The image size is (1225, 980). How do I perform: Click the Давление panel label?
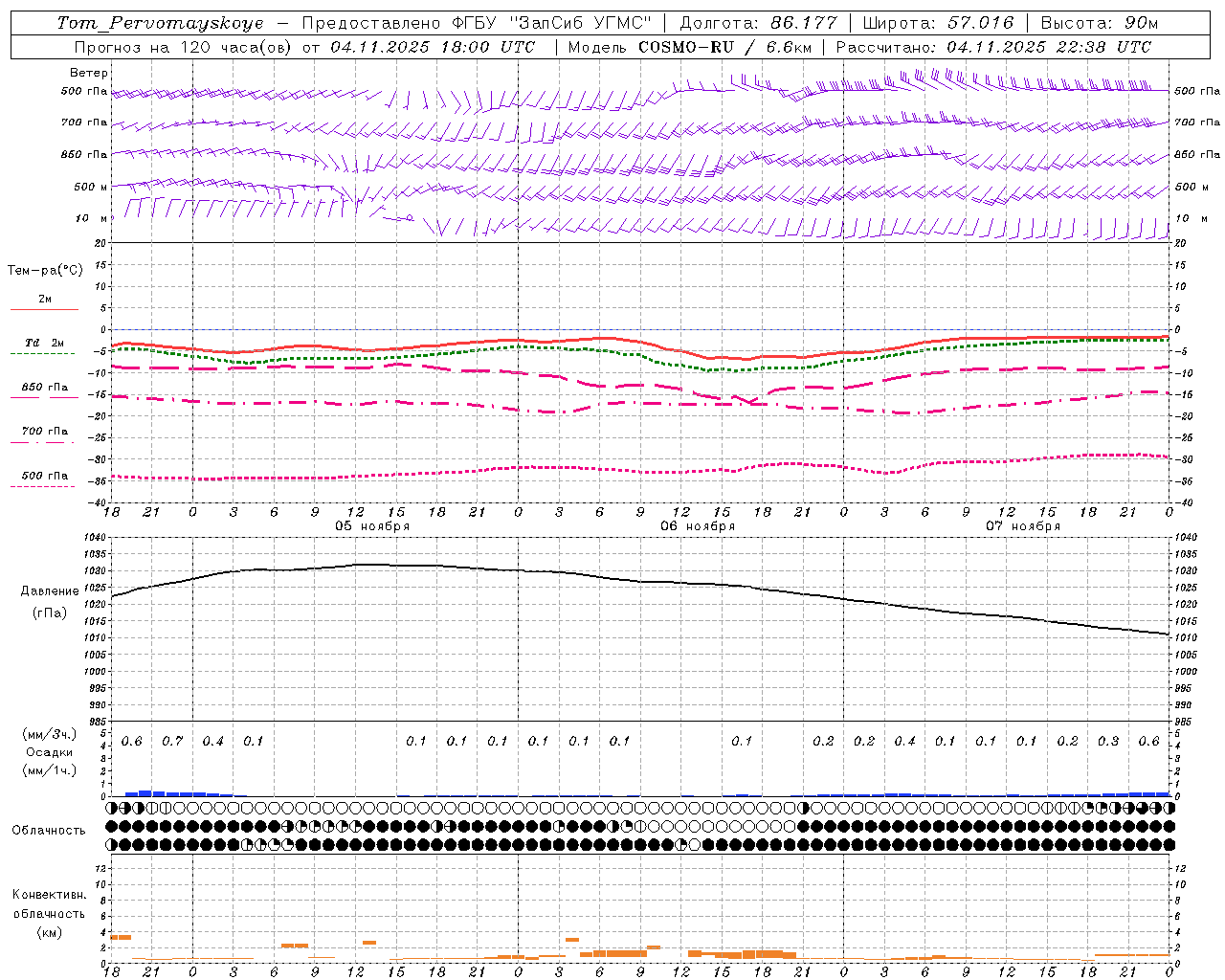pyautogui.click(x=50, y=591)
